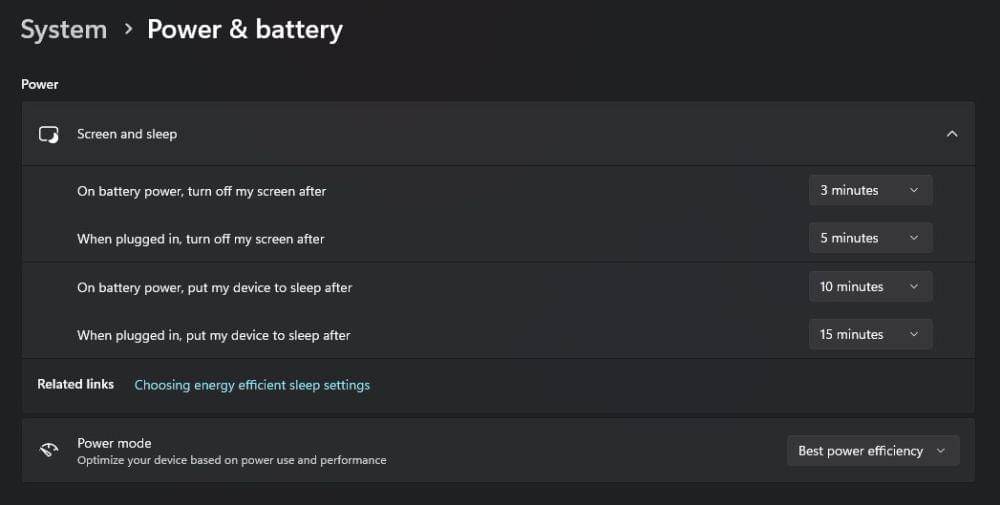Click the breadcrumb arrow after System

pyautogui.click(x=128, y=30)
